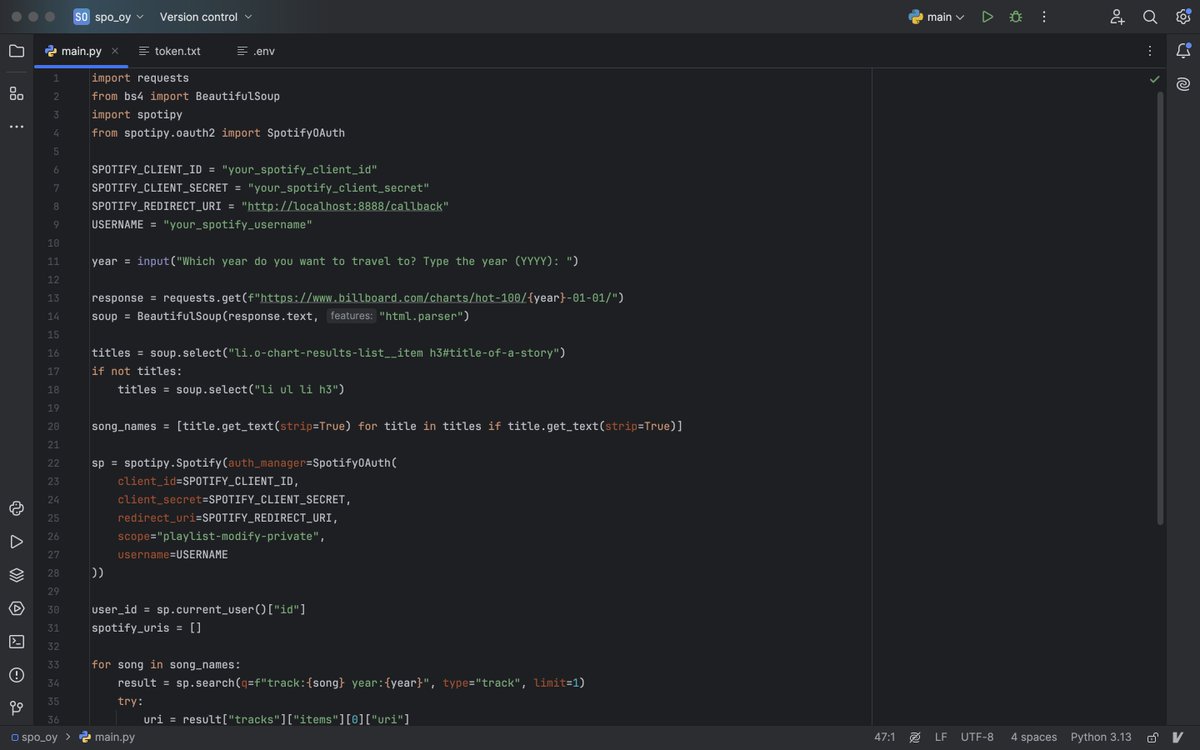The height and width of the screenshot is (750, 1200).
Task: Click the features: inlay hint
Action: [x=351, y=316]
